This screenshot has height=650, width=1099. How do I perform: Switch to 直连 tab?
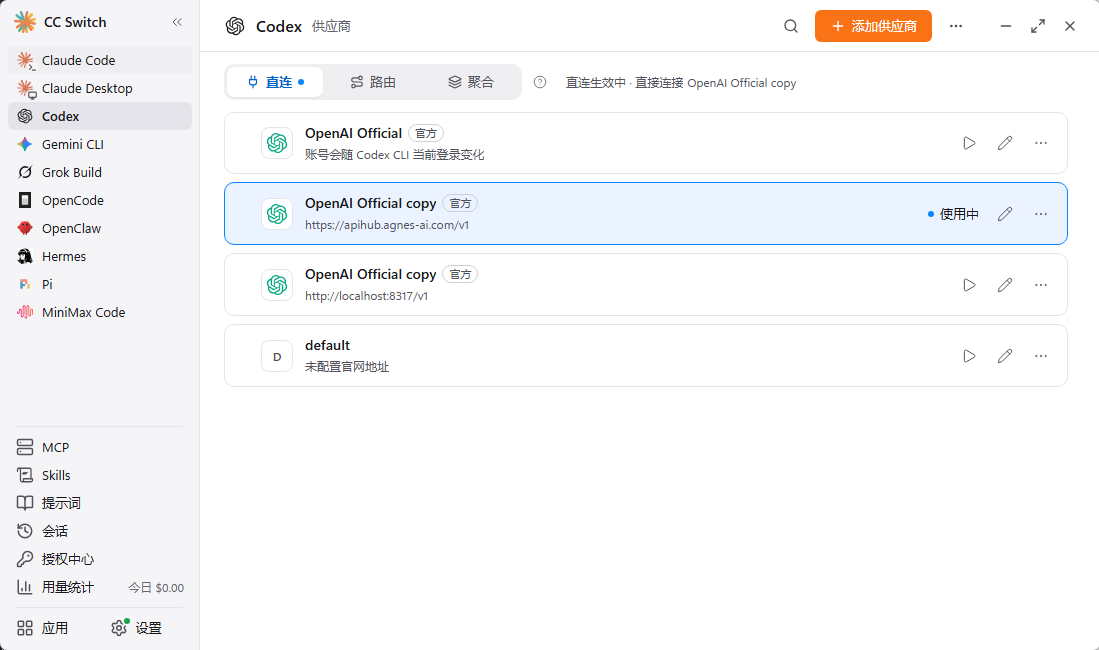click(x=275, y=82)
